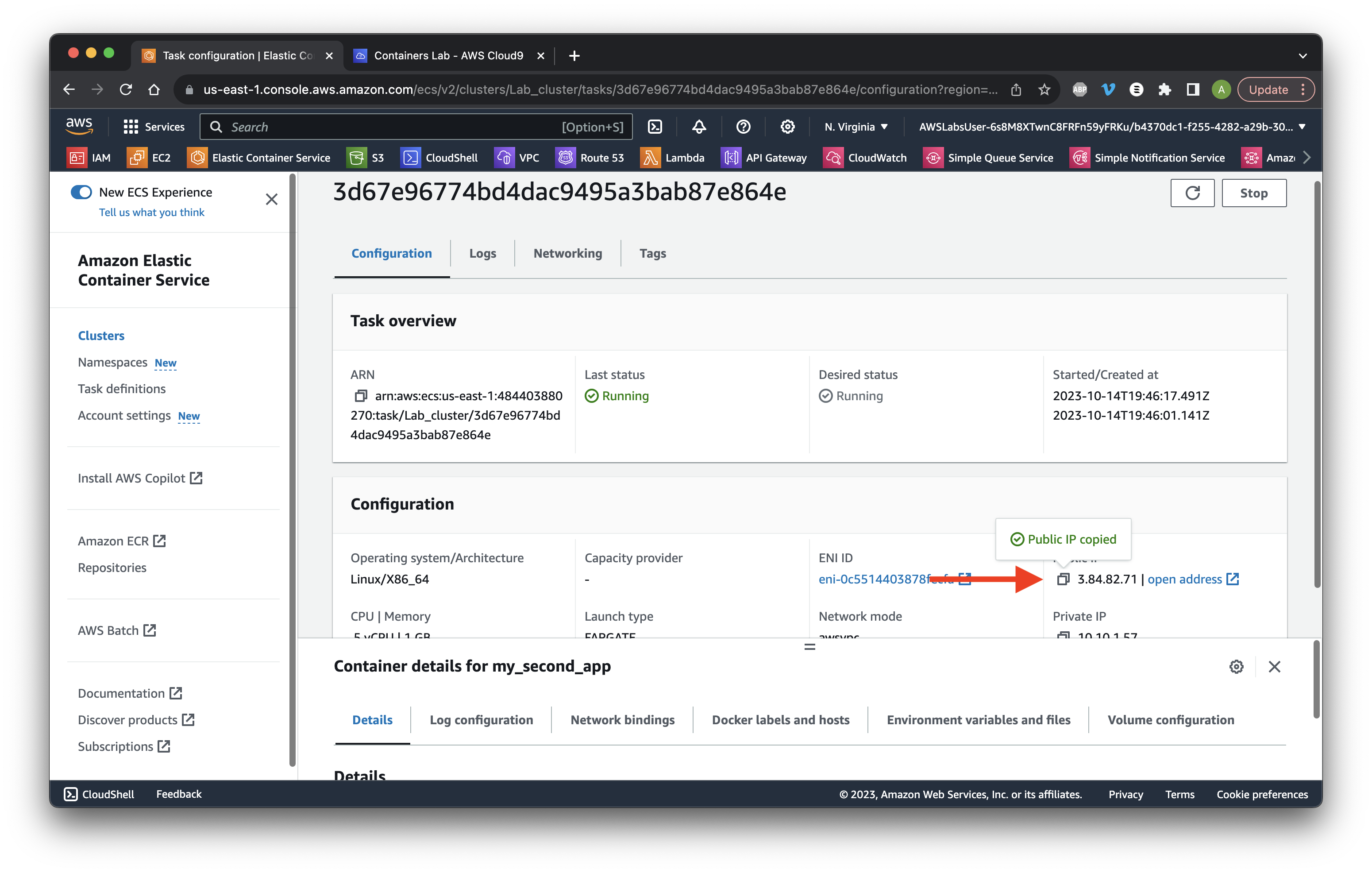Go to Clusters in sidebar

click(101, 336)
